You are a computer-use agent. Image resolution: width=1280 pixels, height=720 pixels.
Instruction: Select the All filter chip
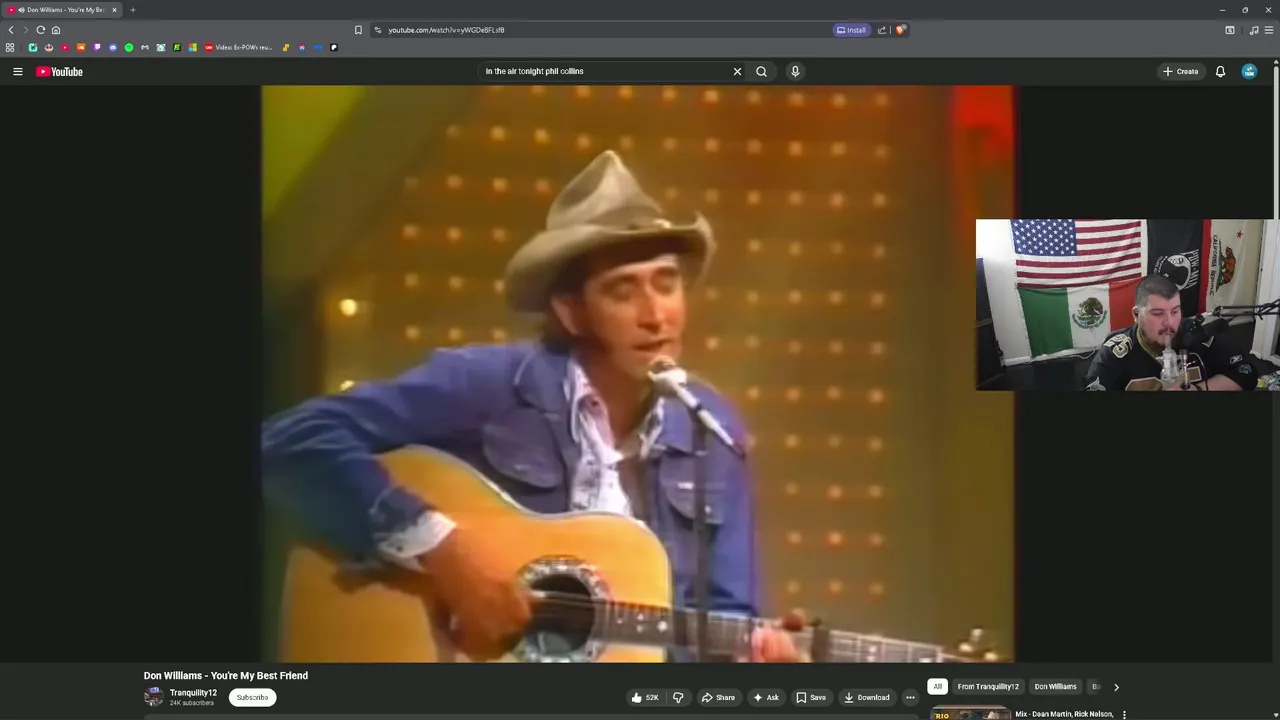click(x=937, y=687)
